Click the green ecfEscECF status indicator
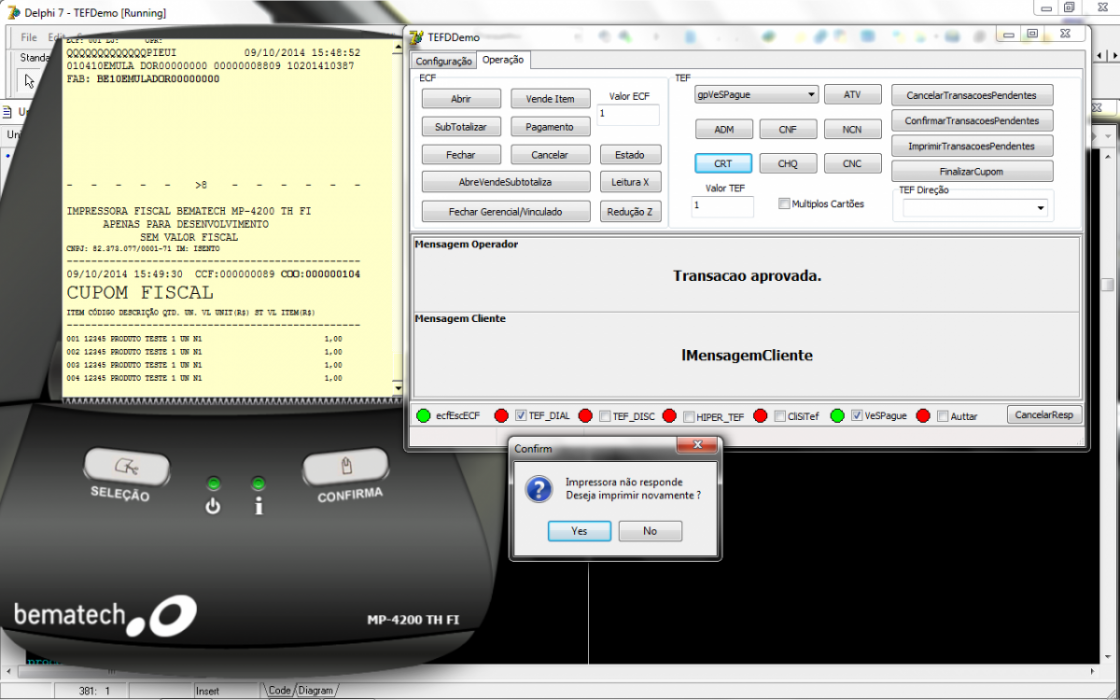 tap(424, 416)
